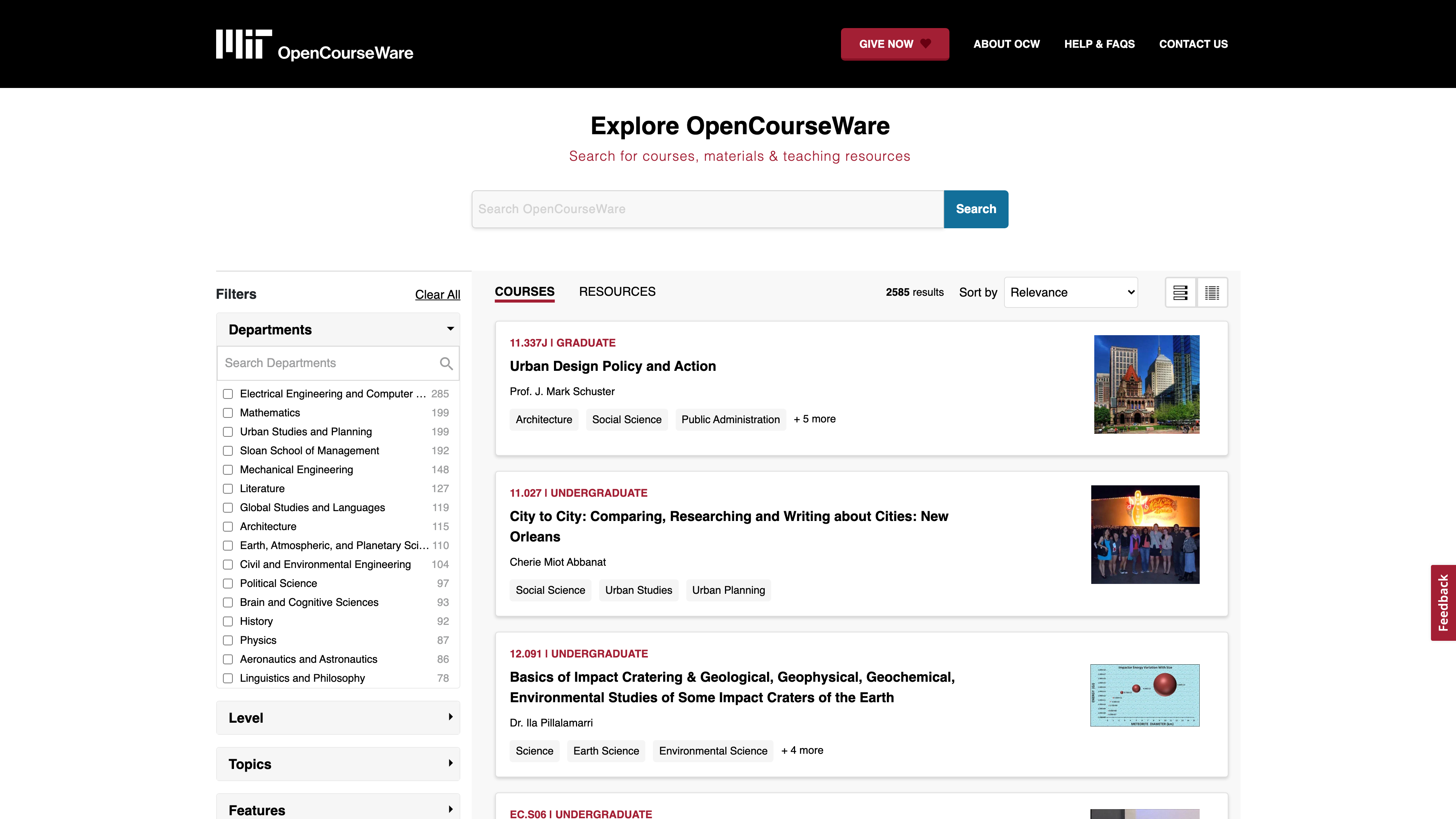The width and height of the screenshot is (1456, 819).
Task: Check the Brain and Cognitive Sciences checkbox
Action: click(228, 602)
